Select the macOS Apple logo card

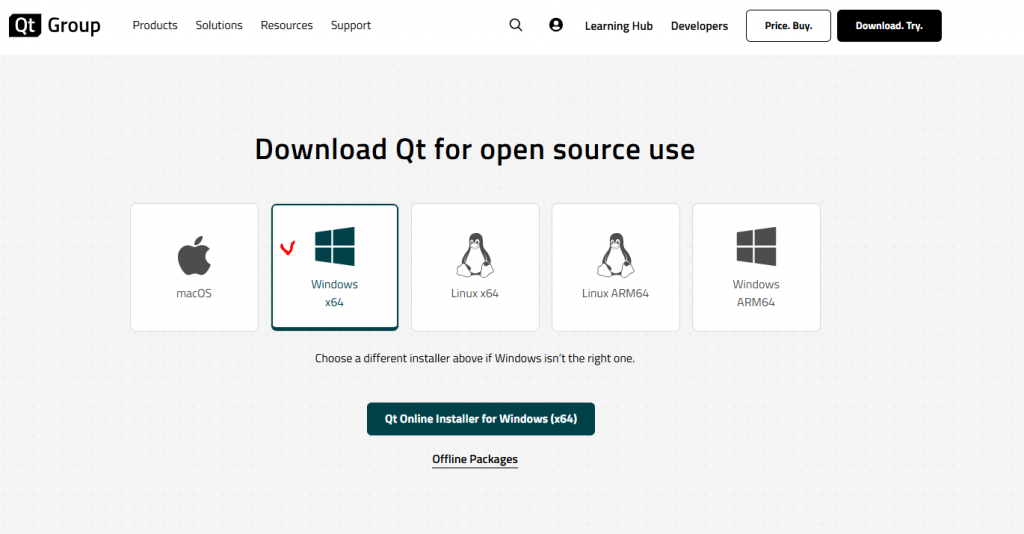tap(194, 267)
